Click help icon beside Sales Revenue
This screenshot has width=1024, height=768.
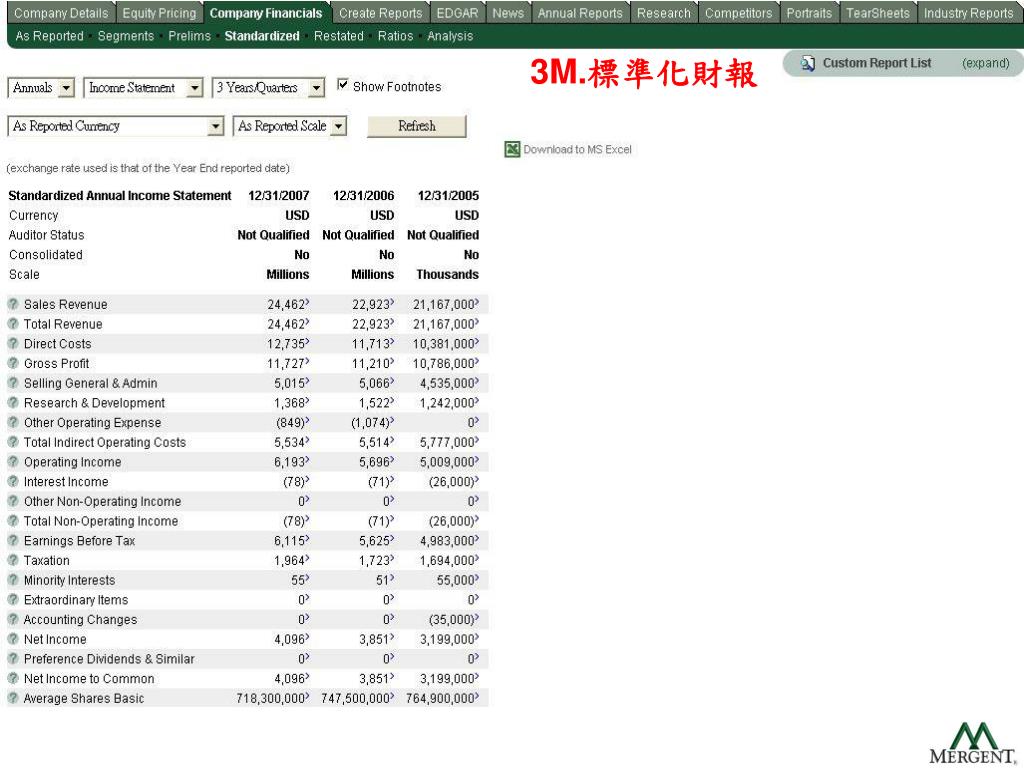12,304
